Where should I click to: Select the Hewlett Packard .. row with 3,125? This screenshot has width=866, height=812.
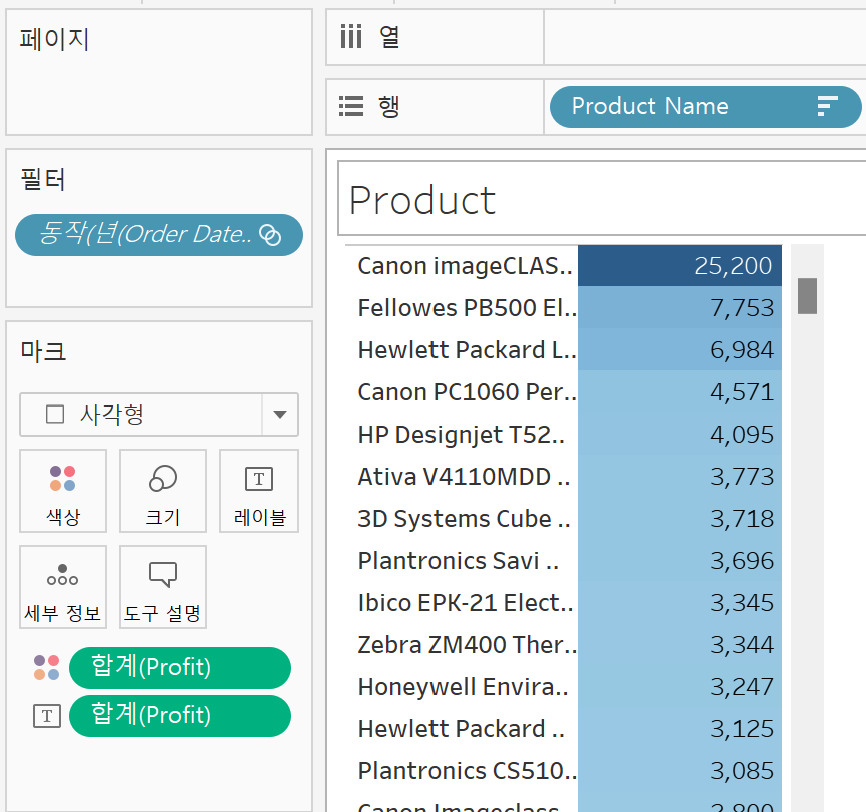461,729
